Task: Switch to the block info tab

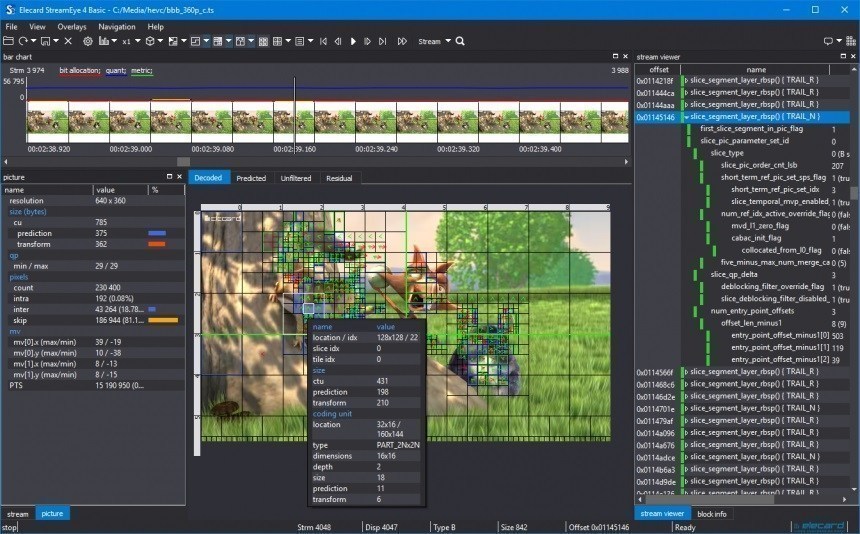Action: tap(711, 514)
